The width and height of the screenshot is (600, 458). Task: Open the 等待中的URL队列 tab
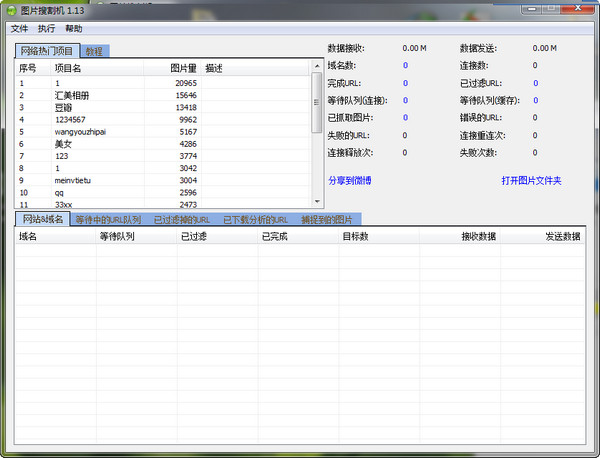(x=108, y=220)
